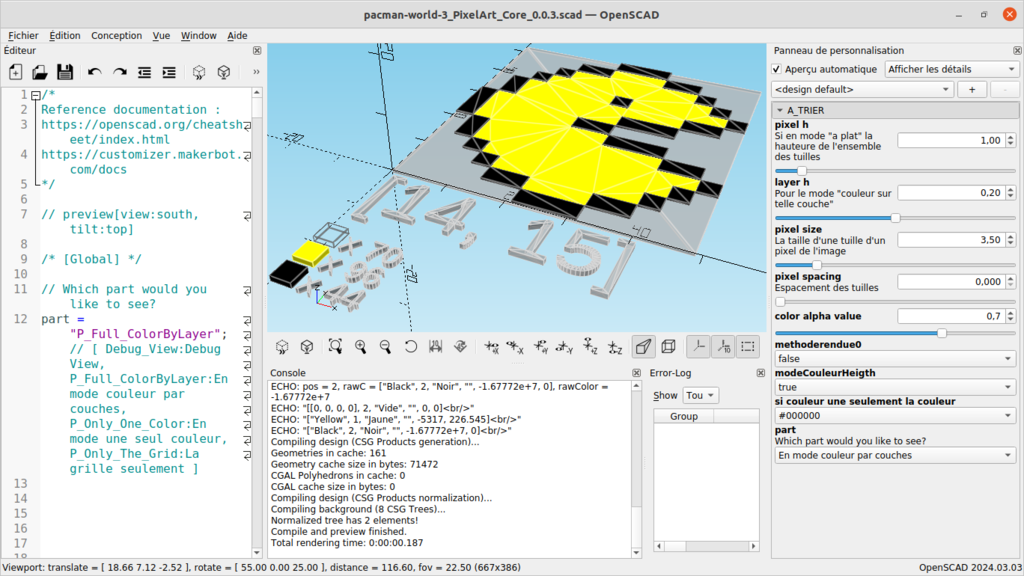
Task: Enable Orthogonal projection
Action: 668,347
